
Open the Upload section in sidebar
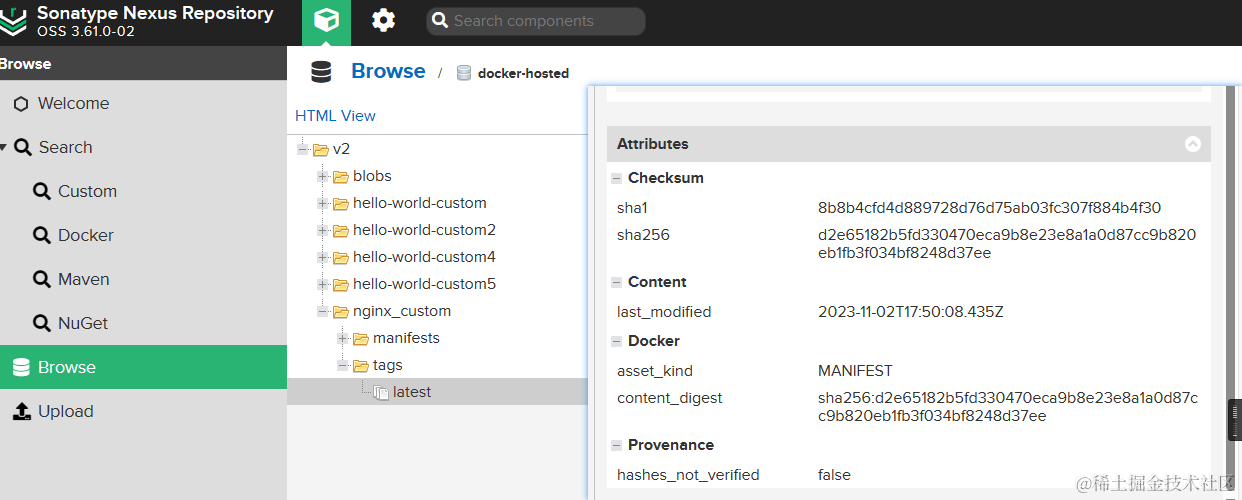coord(143,412)
